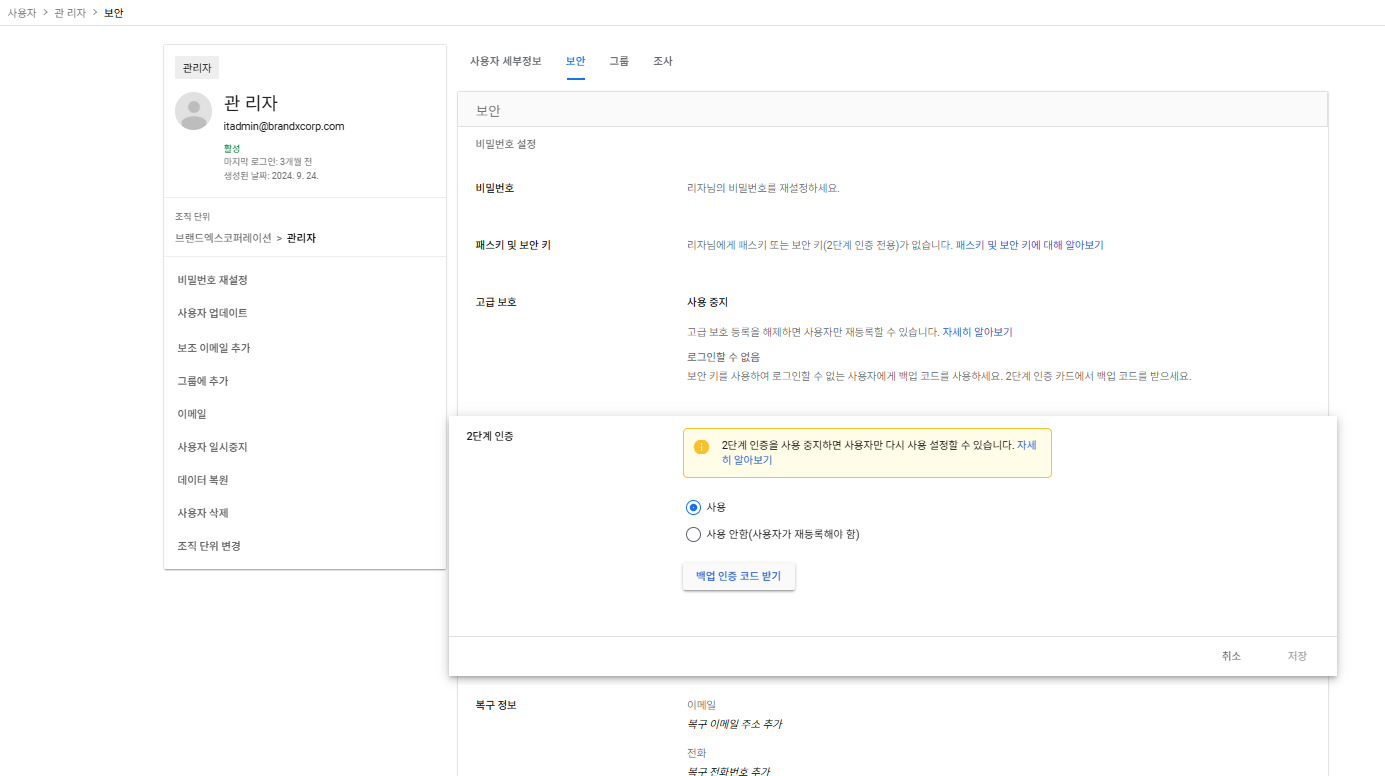The height and width of the screenshot is (776, 1385).
Task: Click 브랜드엑스코퍼레이션 organization unit link
Action: coord(223,238)
